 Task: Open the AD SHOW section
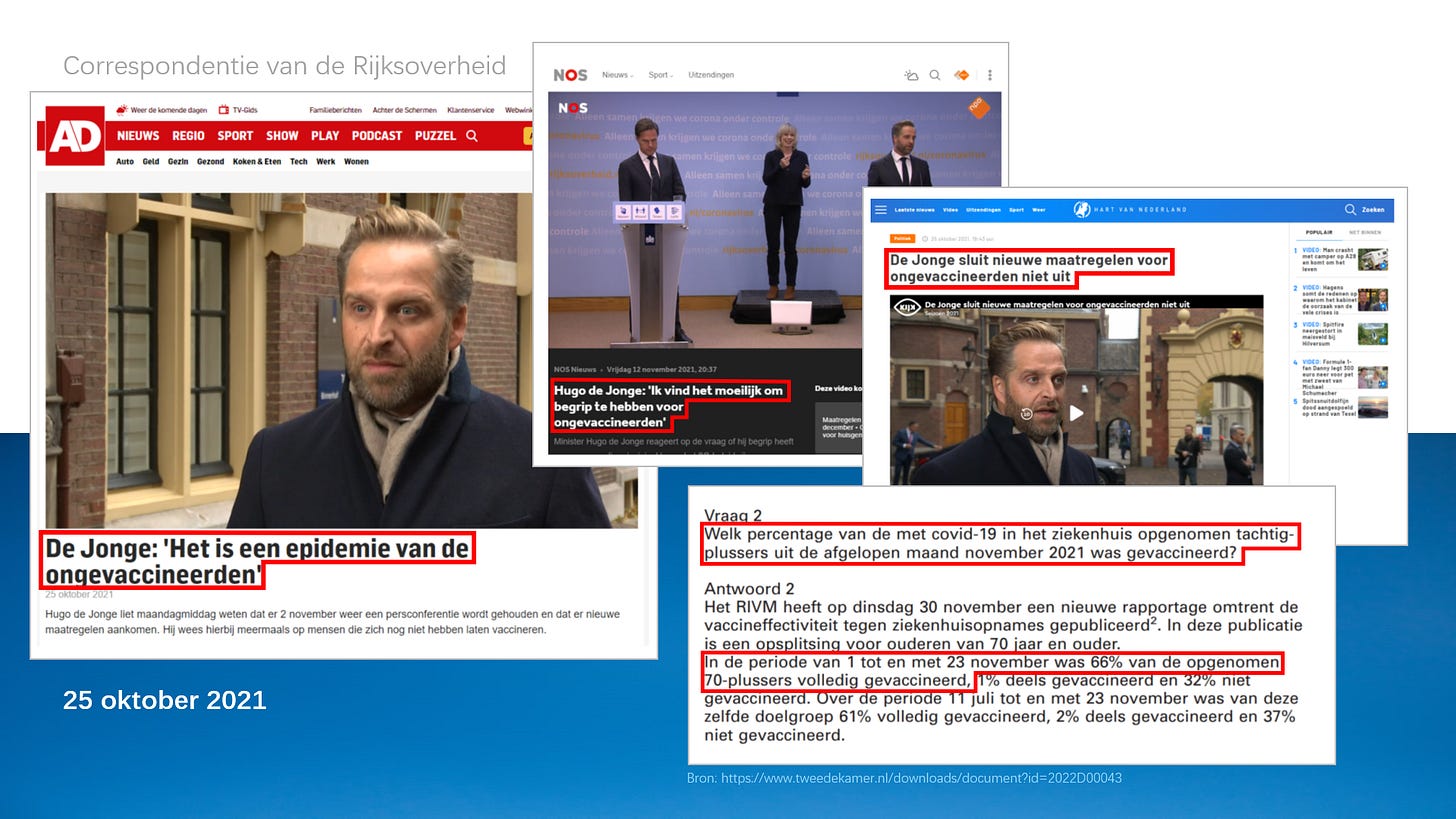[x=282, y=136]
